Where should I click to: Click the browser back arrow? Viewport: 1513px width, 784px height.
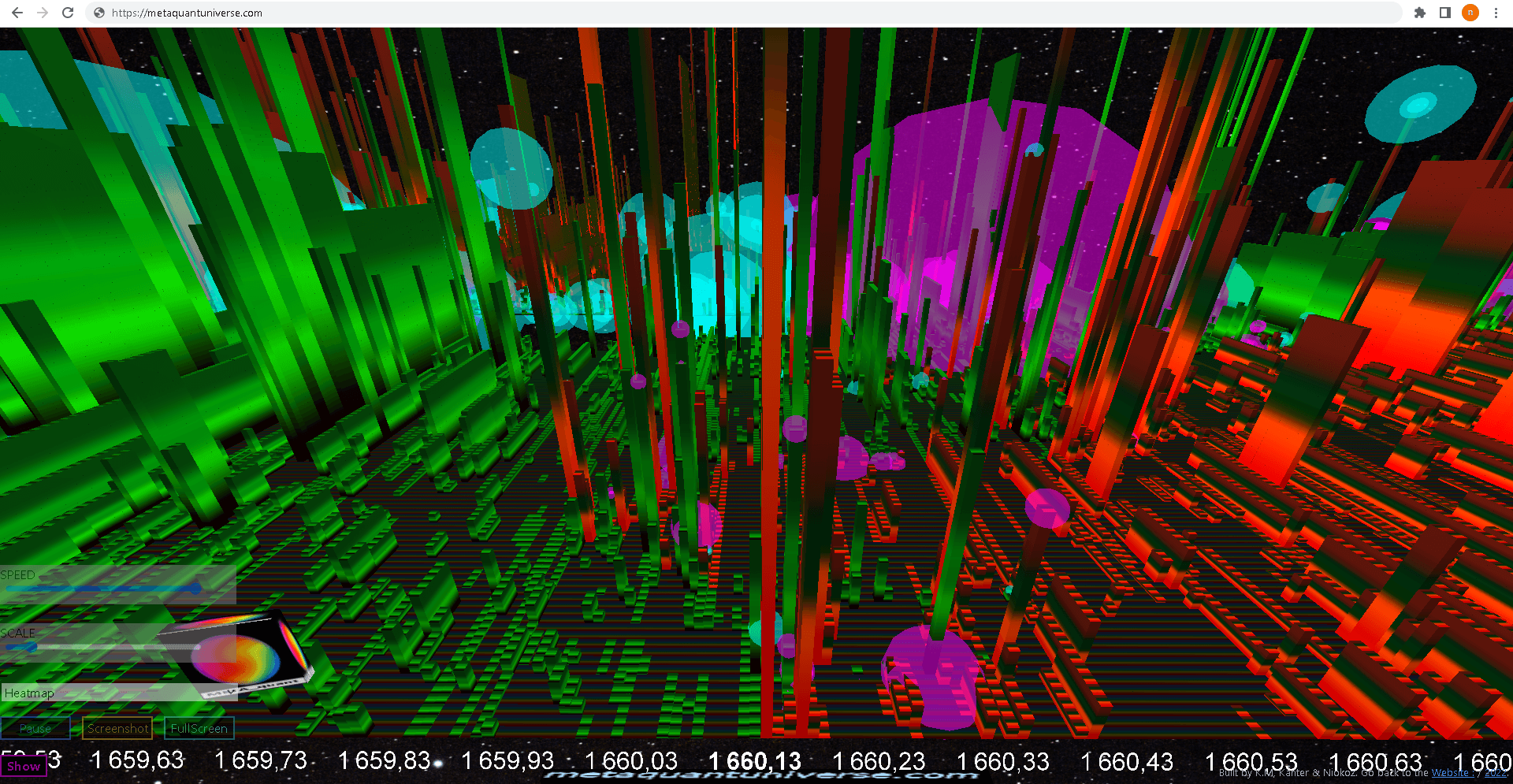17,13
